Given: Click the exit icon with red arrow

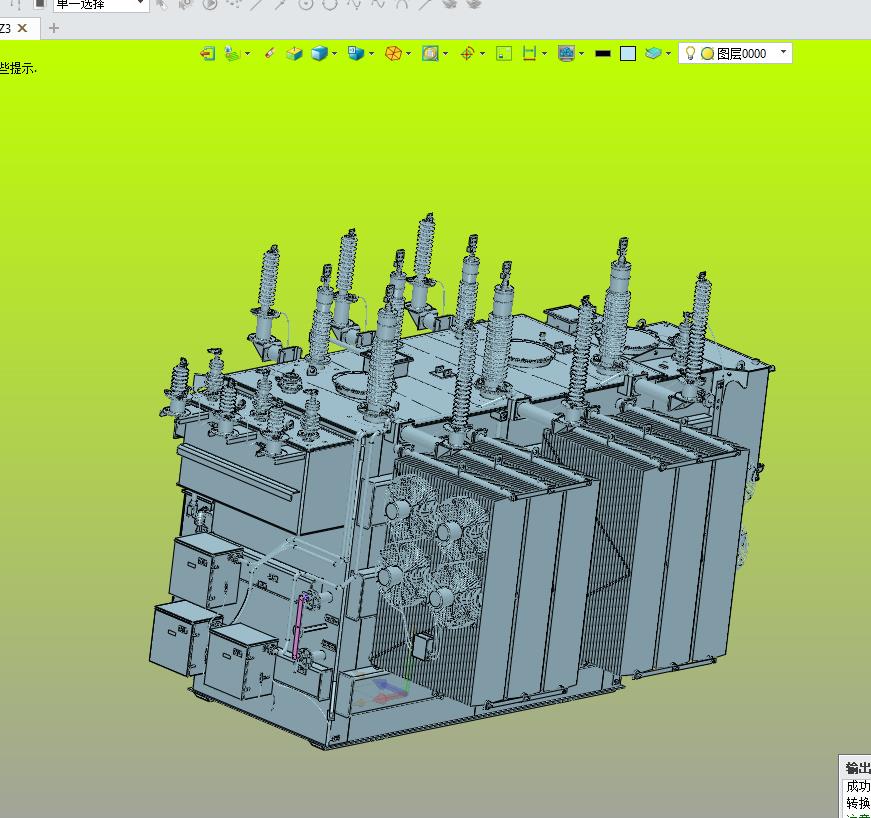Looking at the screenshot, I should point(207,53).
